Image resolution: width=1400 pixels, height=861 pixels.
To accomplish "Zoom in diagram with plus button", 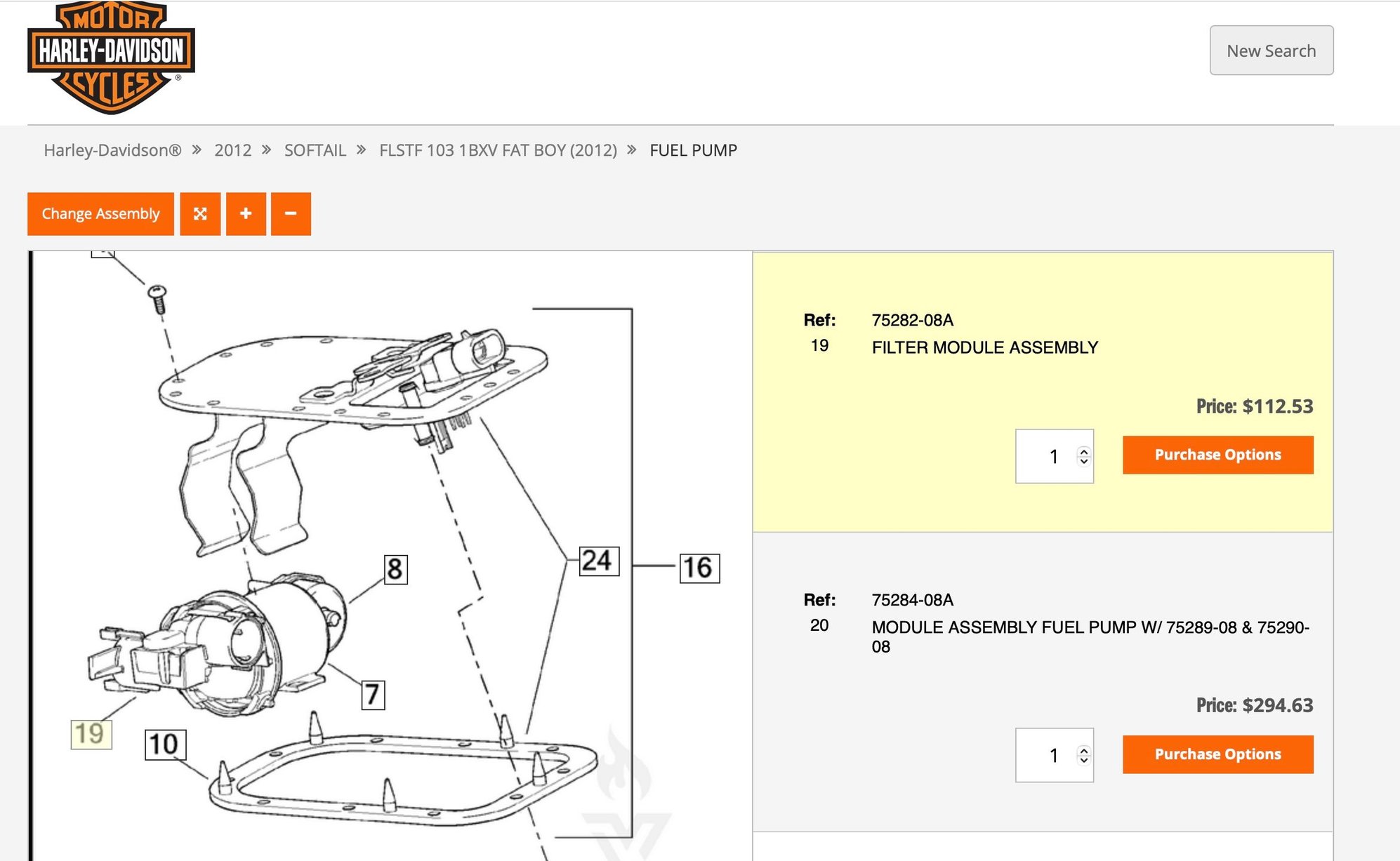I will pyautogui.click(x=246, y=214).
